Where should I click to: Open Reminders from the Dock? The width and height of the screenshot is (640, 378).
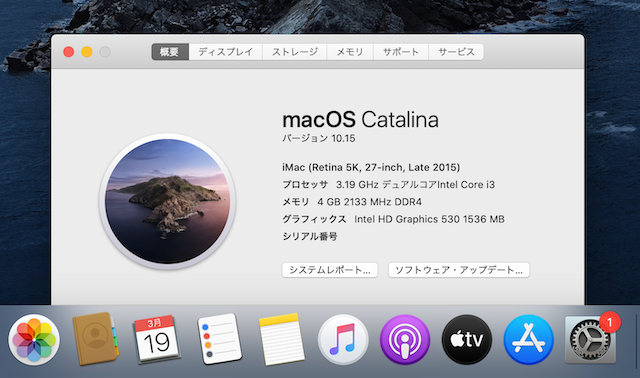pos(219,339)
